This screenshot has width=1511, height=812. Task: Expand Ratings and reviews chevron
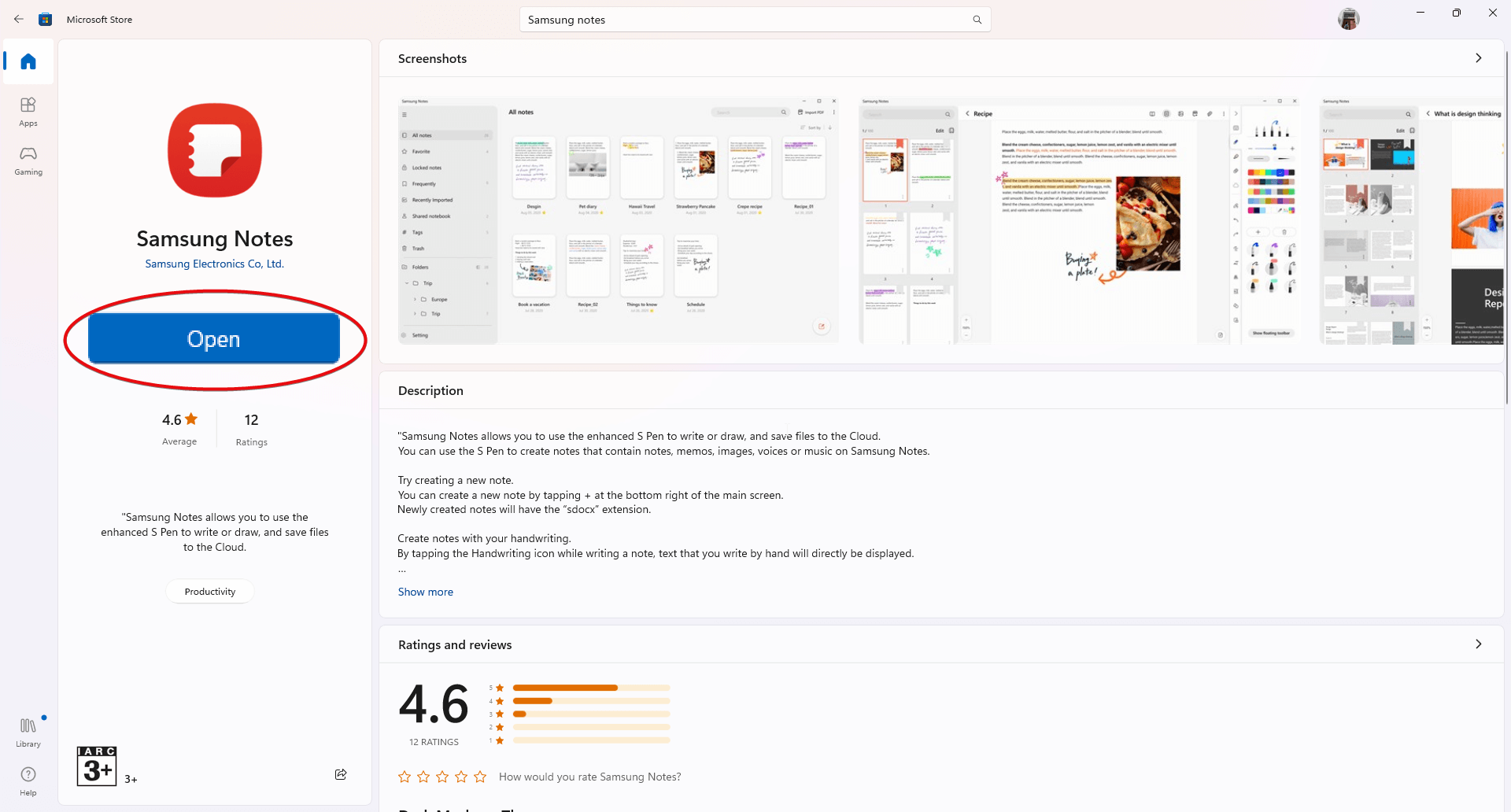pyautogui.click(x=1478, y=644)
